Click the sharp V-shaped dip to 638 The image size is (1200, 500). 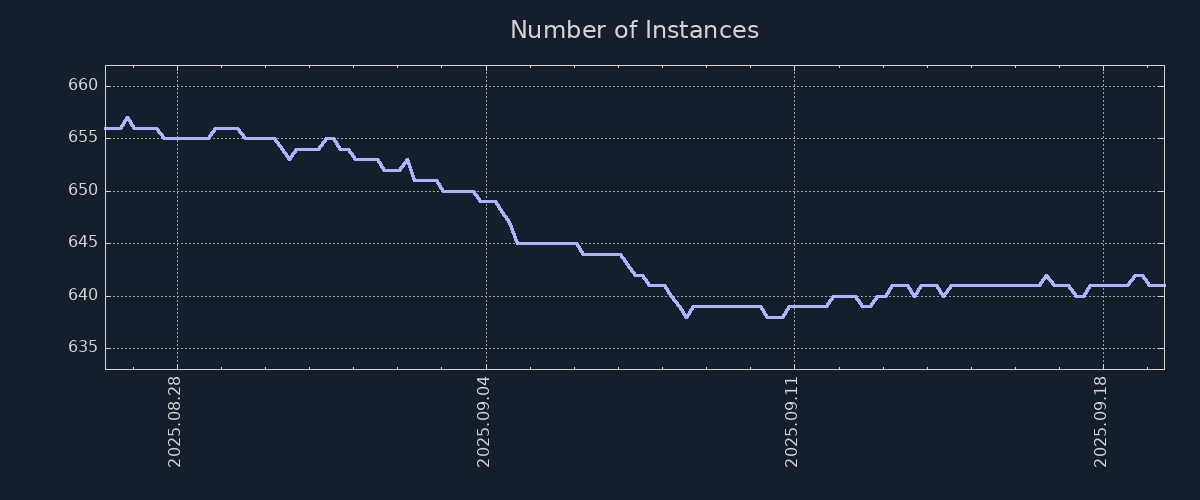(x=686, y=316)
